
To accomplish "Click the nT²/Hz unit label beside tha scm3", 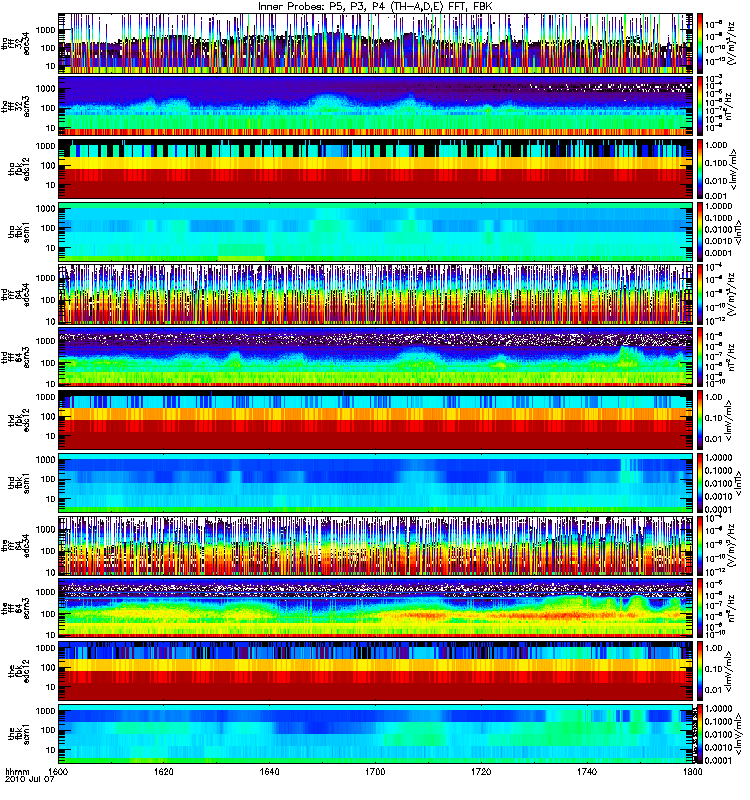I will [x=728, y=106].
